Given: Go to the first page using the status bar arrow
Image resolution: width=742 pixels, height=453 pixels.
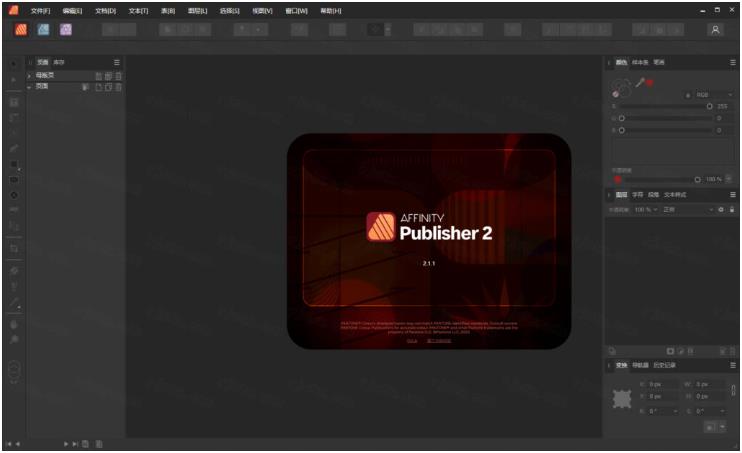Looking at the screenshot, I should click(9, 444).
